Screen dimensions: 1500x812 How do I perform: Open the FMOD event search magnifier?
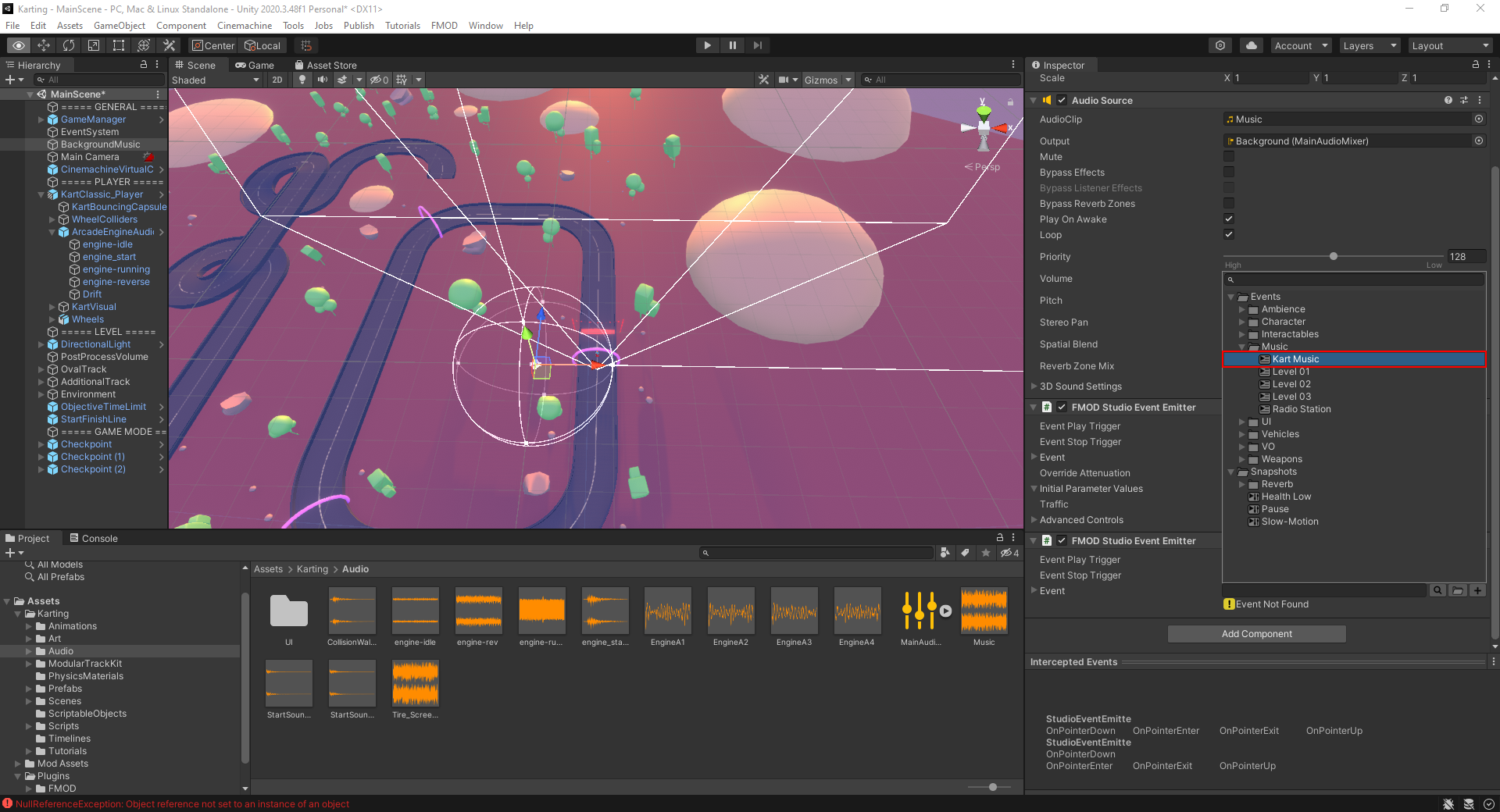coord(1437,590)
